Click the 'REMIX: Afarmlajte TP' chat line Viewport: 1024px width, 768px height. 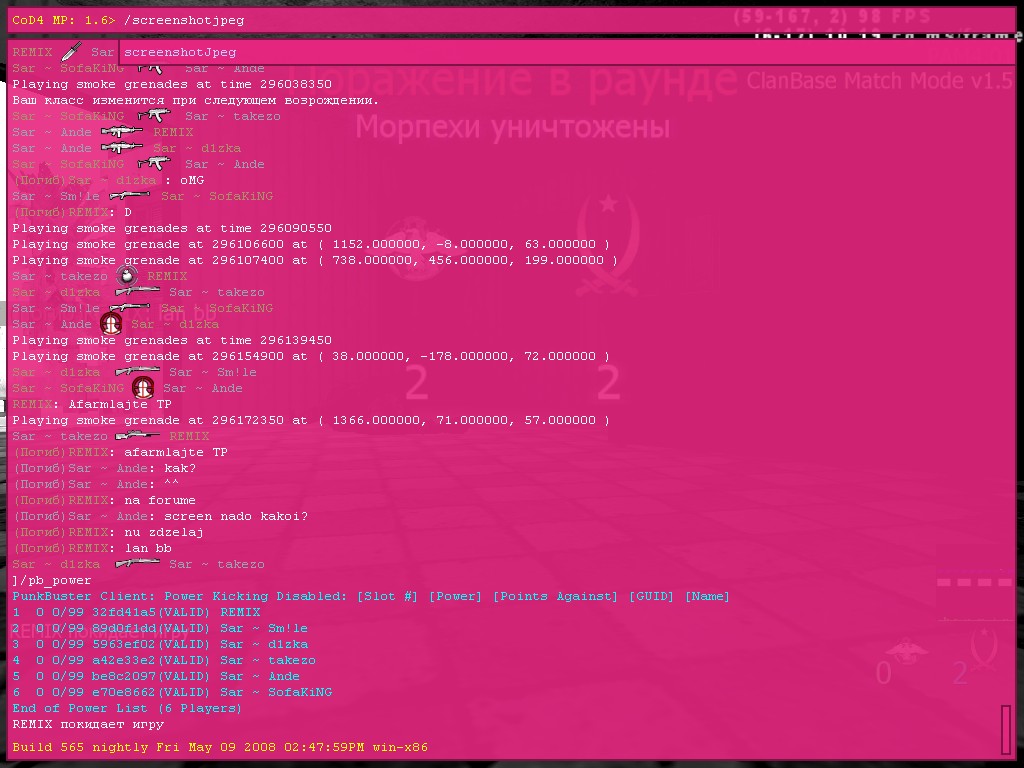coord(91,404)
